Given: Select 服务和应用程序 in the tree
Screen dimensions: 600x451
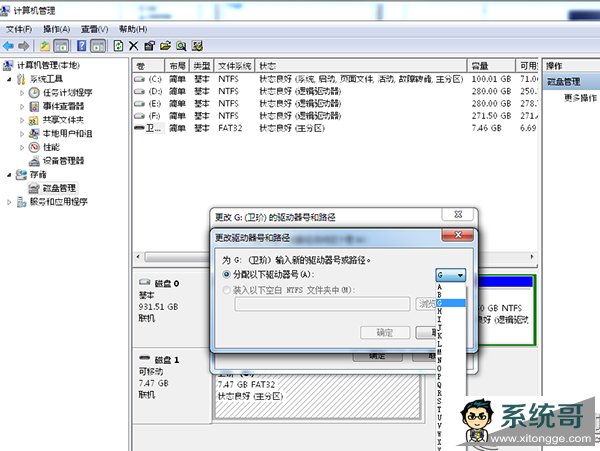Looking at the screenshot, I should 59,202.
